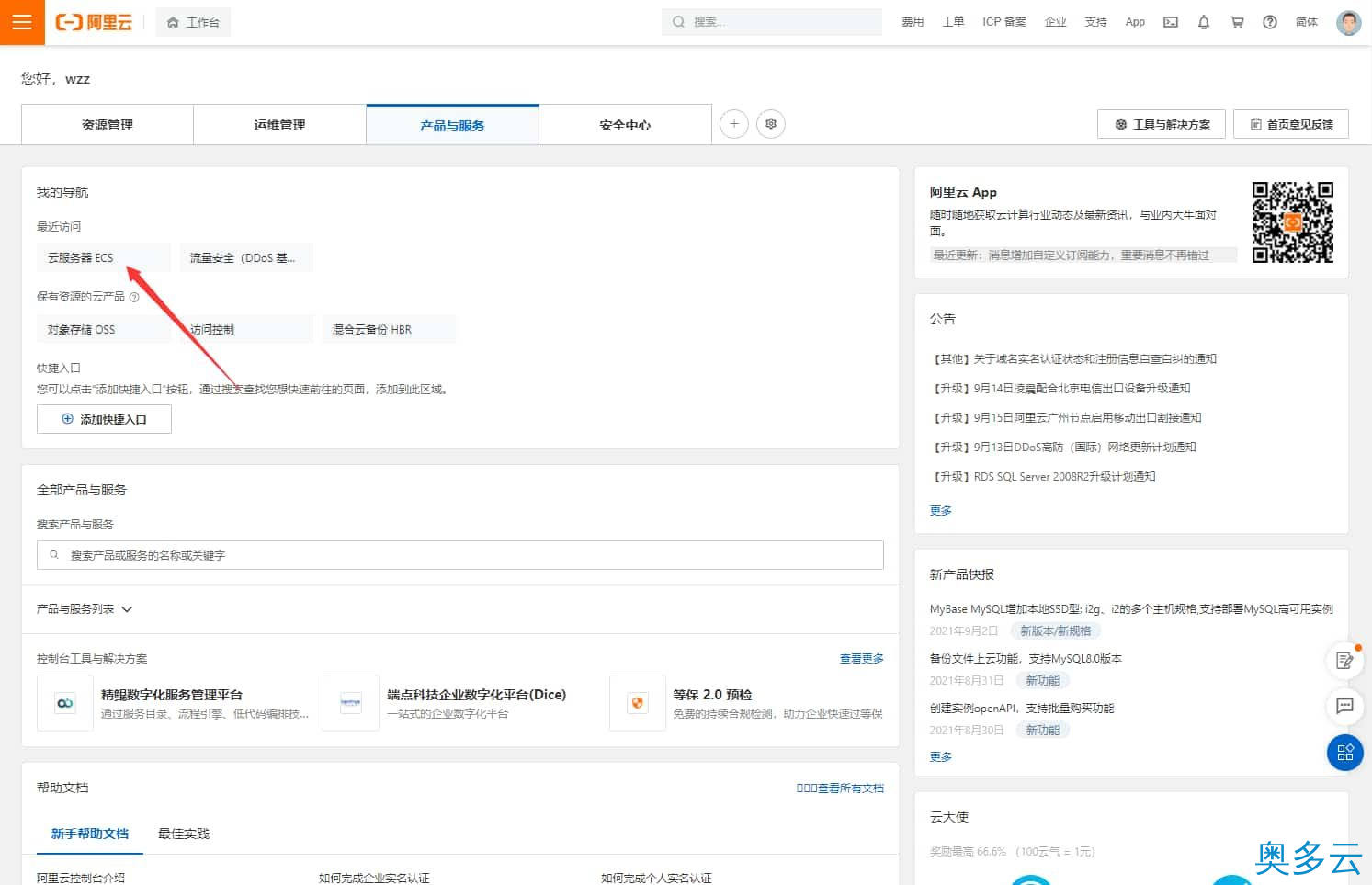Open the App link in header
1372x885 pixels.
(1135, 22)
